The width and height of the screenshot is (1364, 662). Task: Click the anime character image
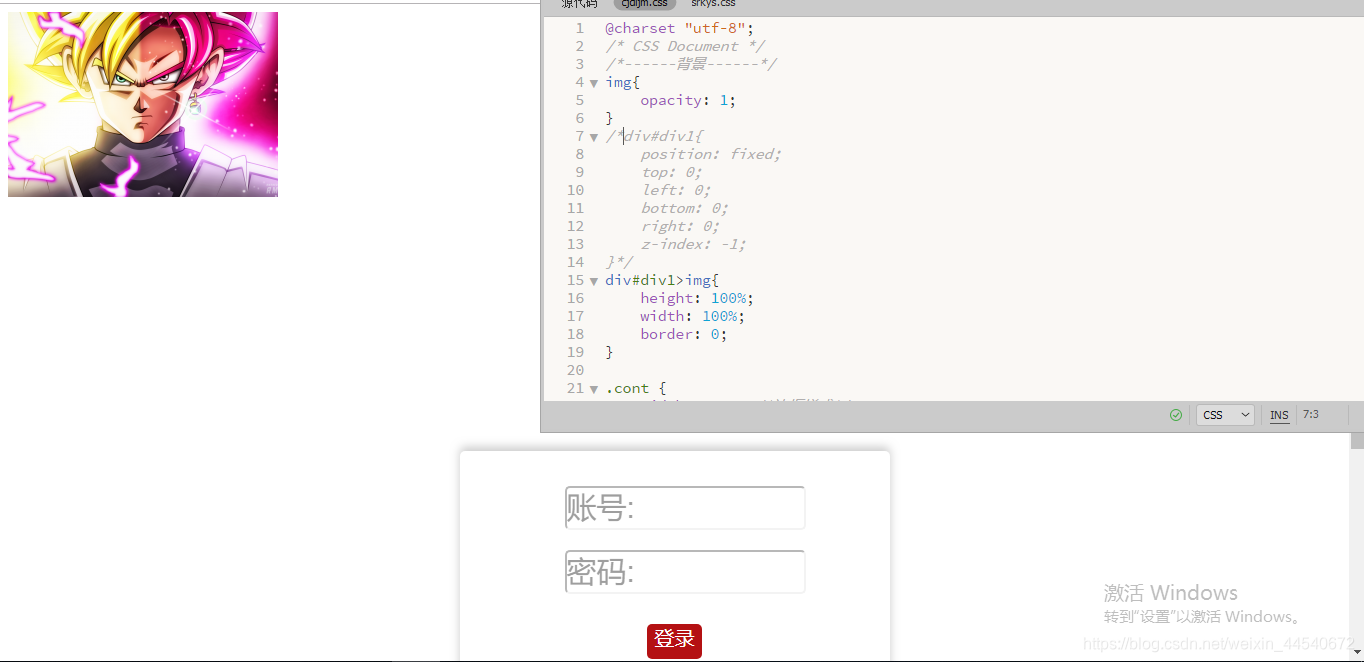tap(143, 104)
